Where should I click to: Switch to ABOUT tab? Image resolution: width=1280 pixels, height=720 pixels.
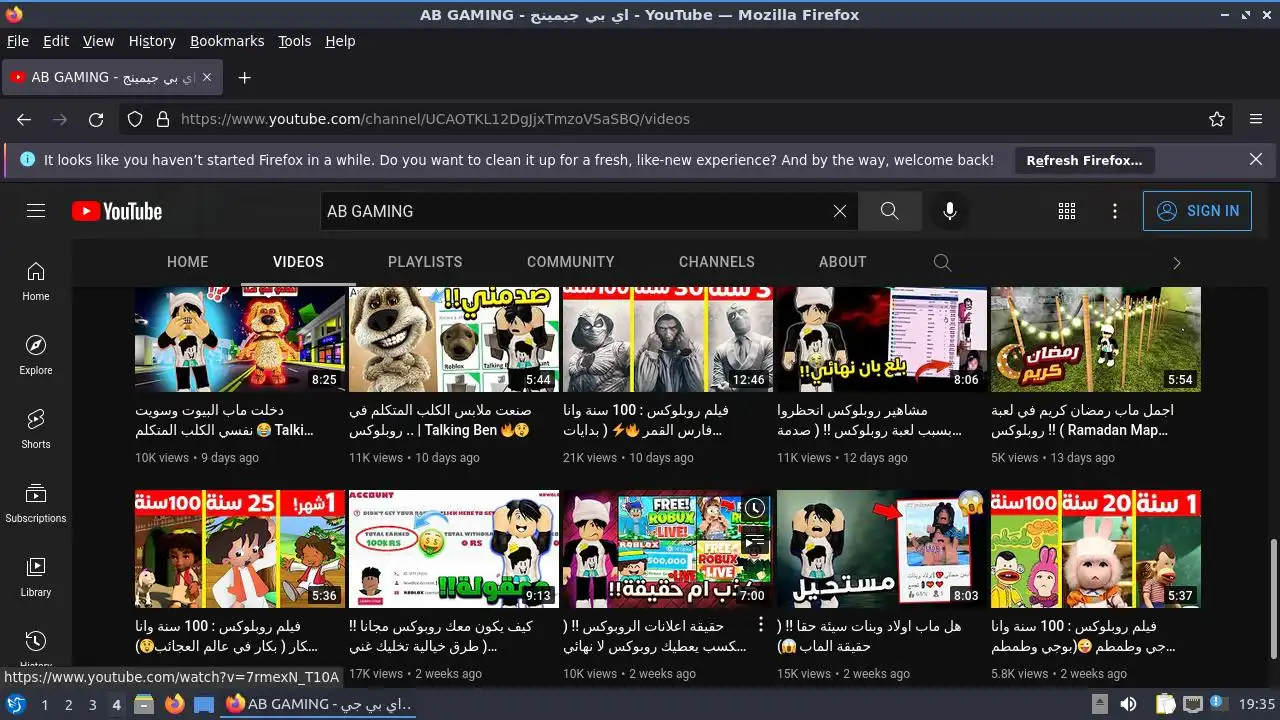point(843,262)
